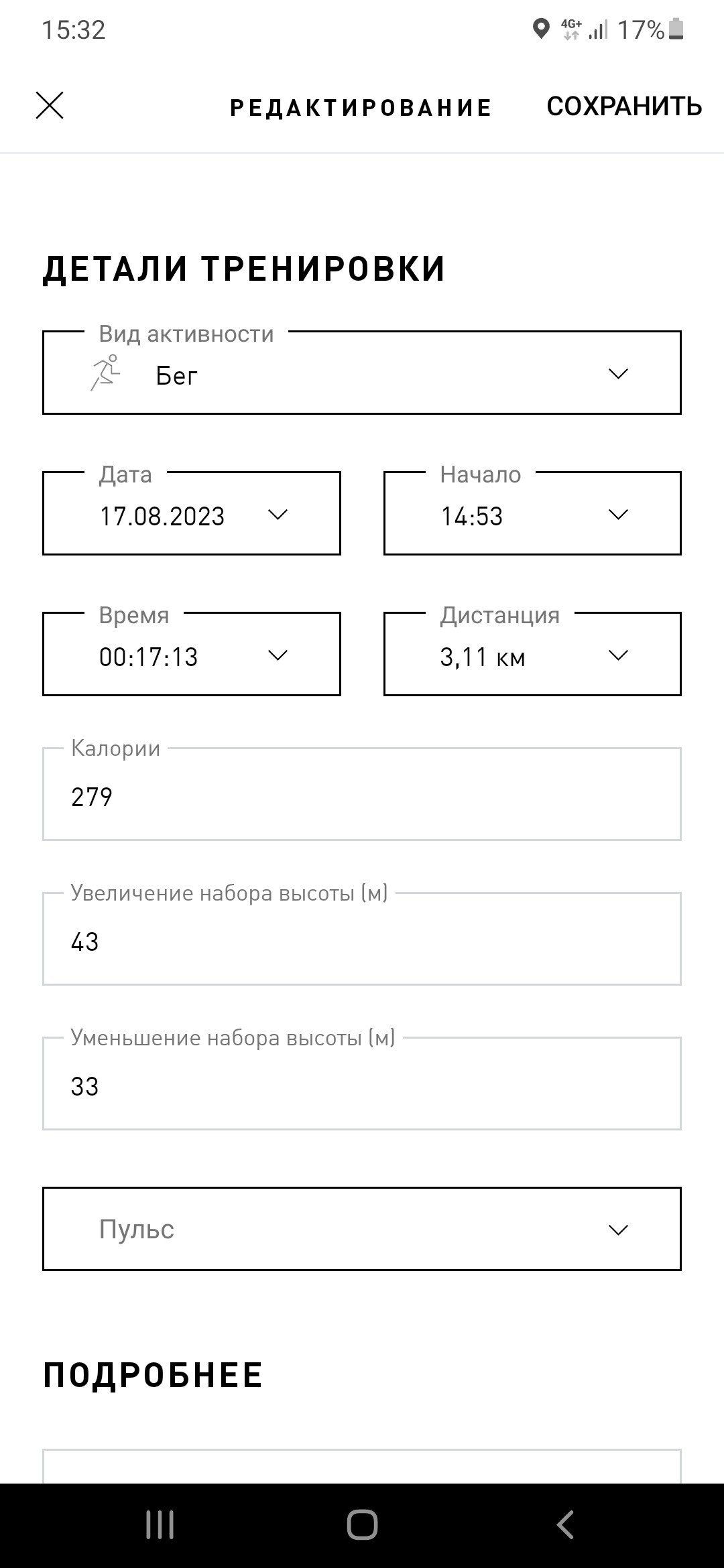Tap the Android back arrow
The height and width of the screenshot is (1568, 724).
click(565, 1525)
